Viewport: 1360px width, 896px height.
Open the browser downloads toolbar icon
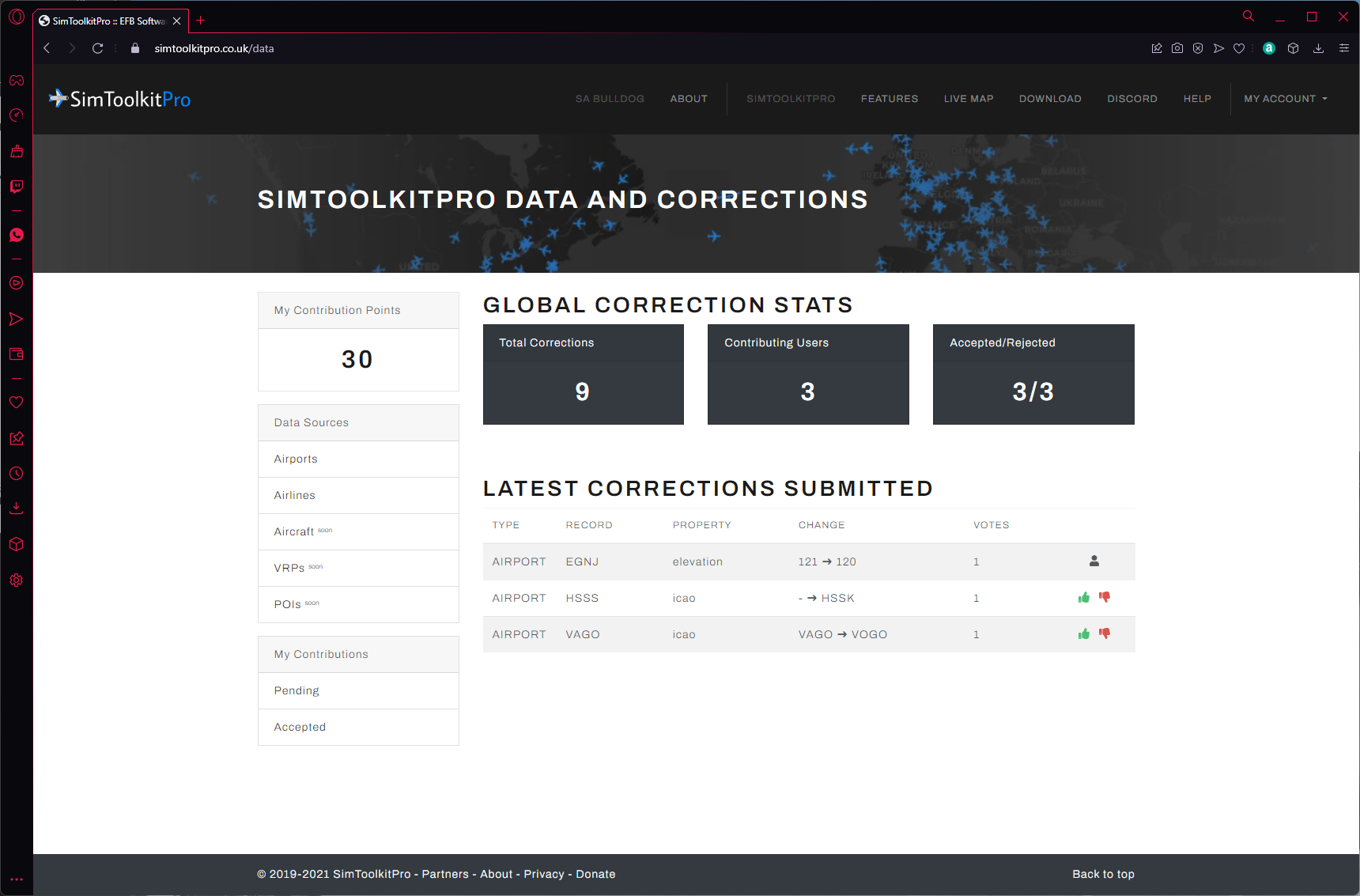(1318, 48)
